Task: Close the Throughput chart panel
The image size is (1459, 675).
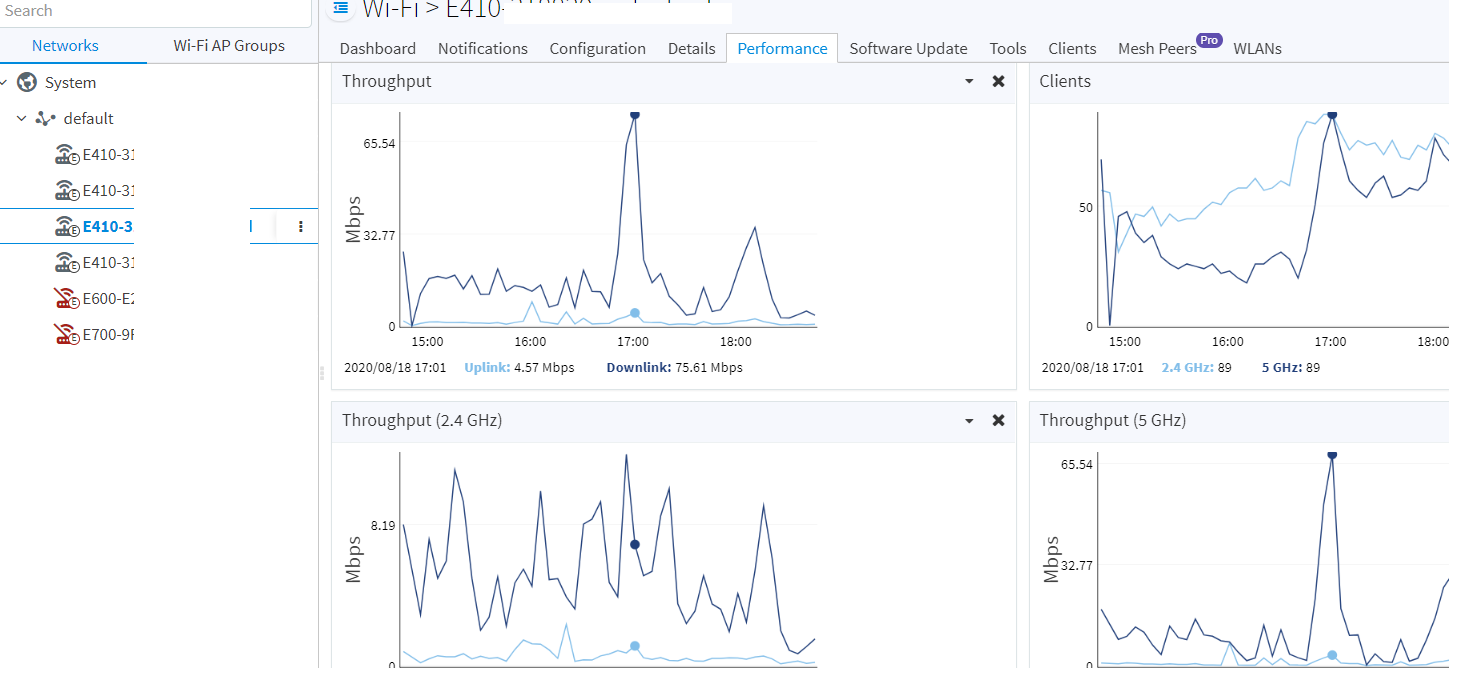Action: (998, 82)
